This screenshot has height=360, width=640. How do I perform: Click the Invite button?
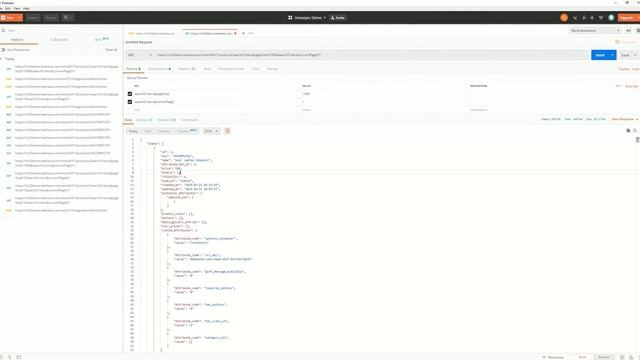(x=338, y=18)
